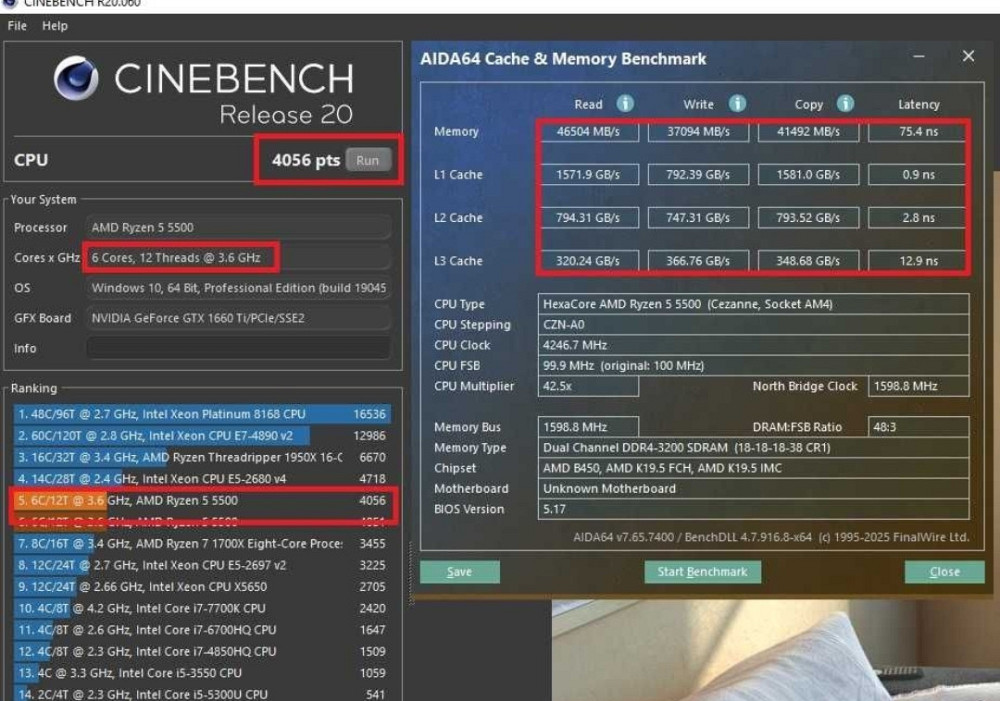Click the Read column info icon

click(624, 103)
